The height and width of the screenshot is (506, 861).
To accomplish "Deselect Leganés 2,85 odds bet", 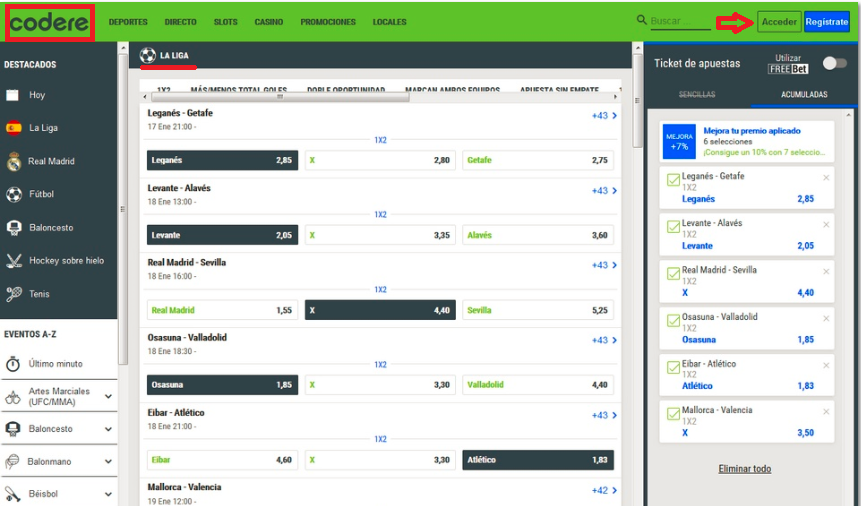I will click(x=222, y=160).
